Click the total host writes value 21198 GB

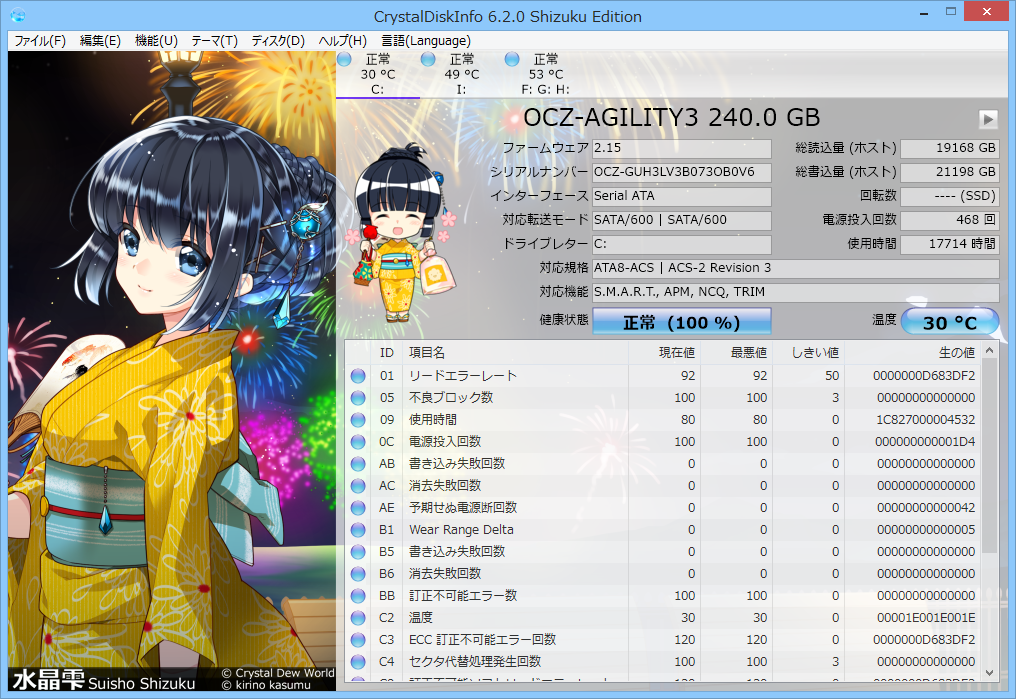pyautogui.click(x=950, y=172)
